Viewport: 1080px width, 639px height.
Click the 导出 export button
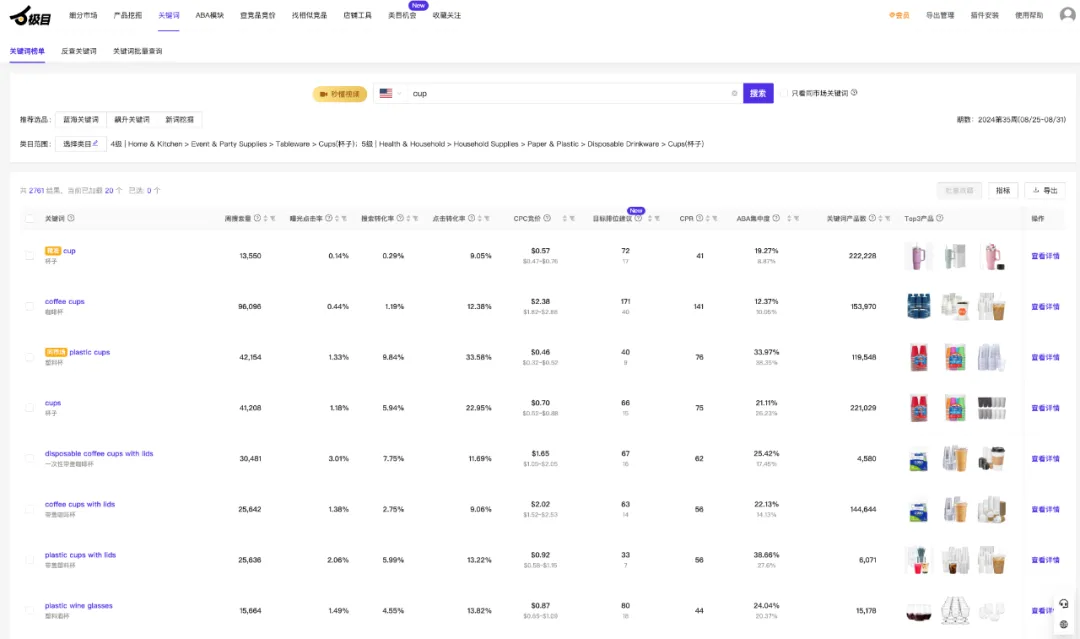point(1045,191)
